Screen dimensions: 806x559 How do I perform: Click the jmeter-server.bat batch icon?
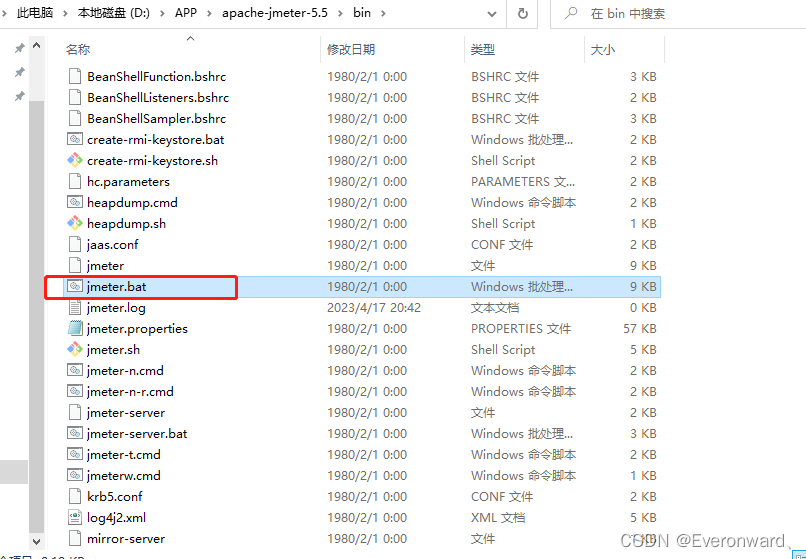(75, 434)
